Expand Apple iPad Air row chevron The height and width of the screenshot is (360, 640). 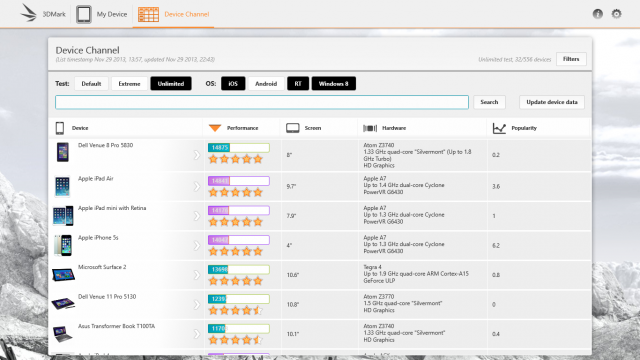pyautogui.click(x=197, y=187)
